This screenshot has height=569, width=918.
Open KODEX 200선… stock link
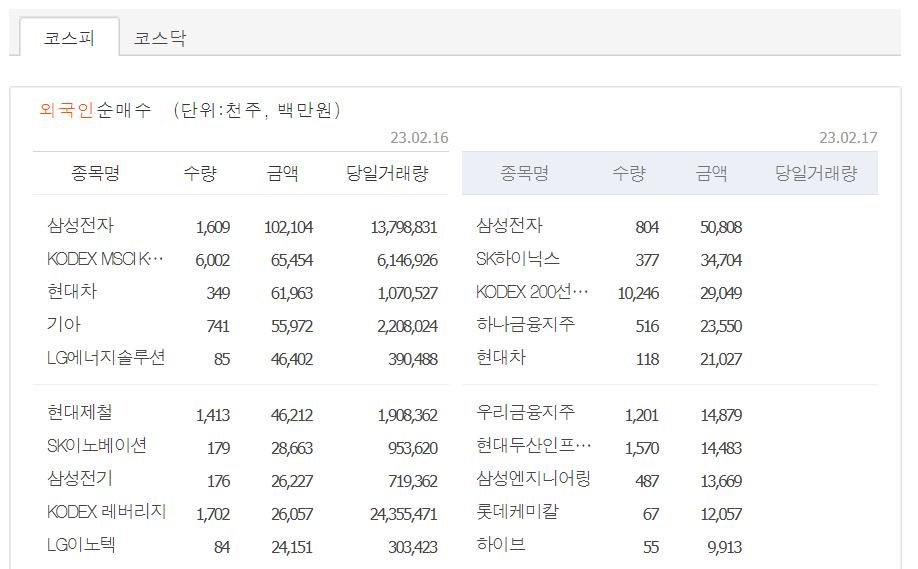coord(532,292)
